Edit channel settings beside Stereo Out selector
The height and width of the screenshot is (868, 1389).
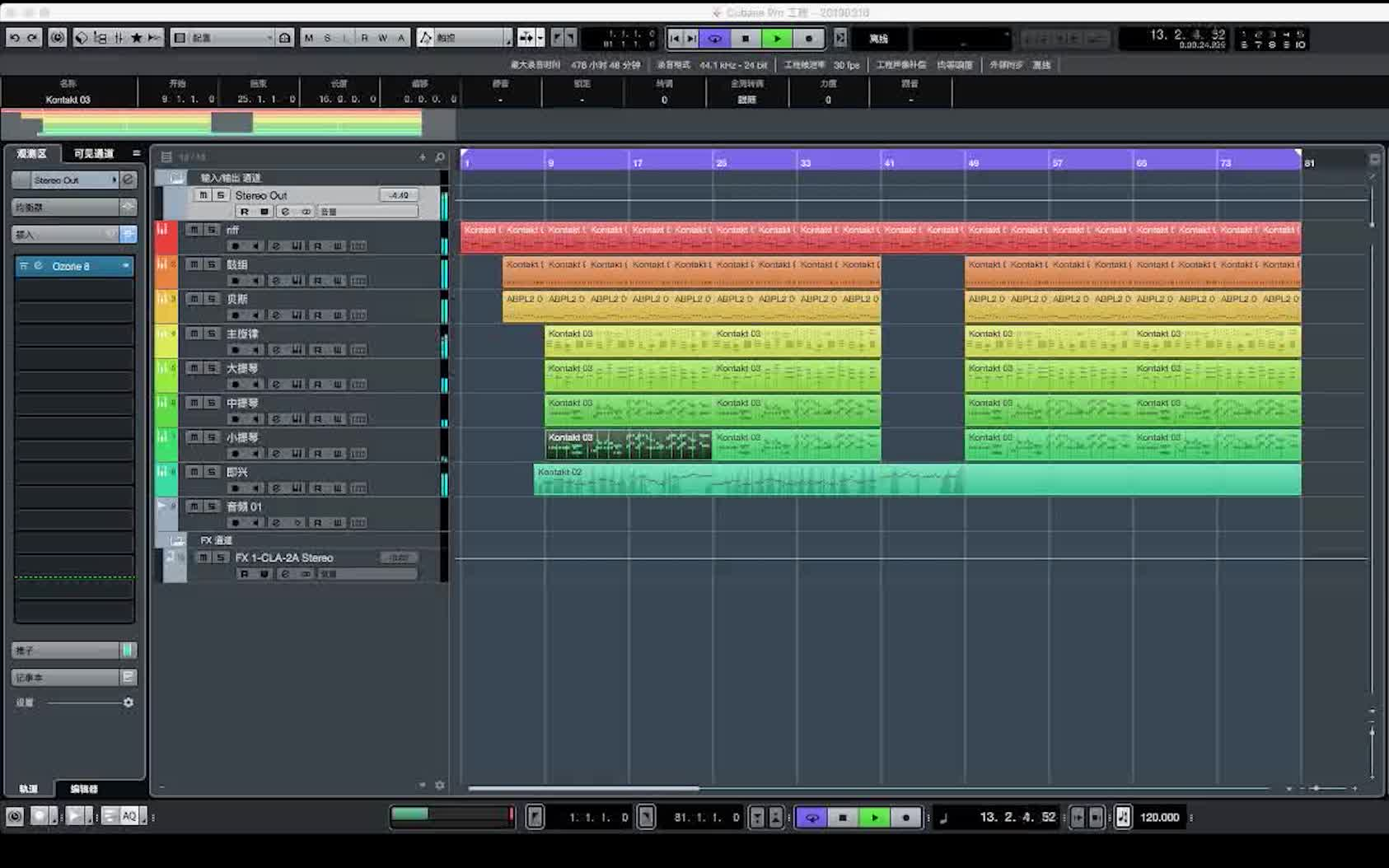pyautogui.click(x=129, y=180)
